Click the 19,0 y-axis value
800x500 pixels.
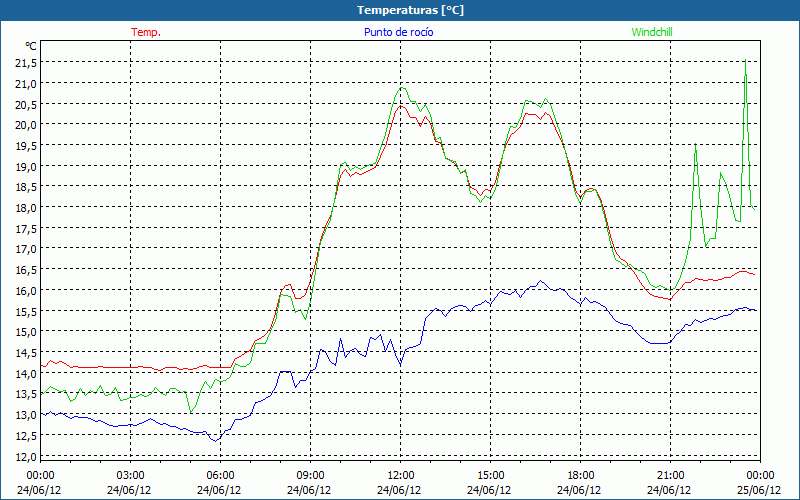tap(27, 166)
